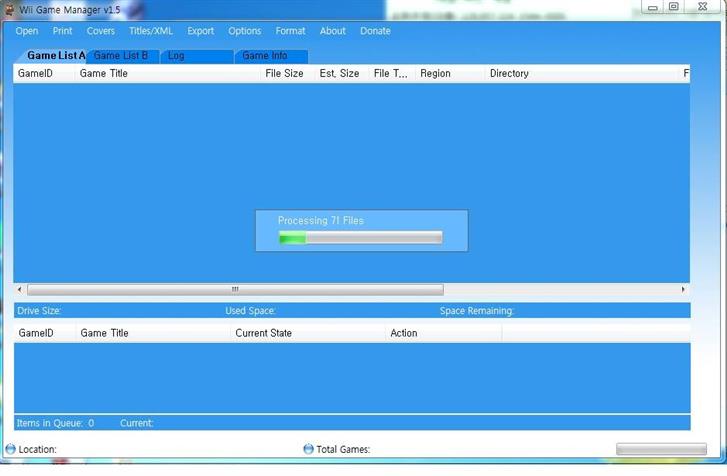Sort by File Size column

tap(287, 74)
